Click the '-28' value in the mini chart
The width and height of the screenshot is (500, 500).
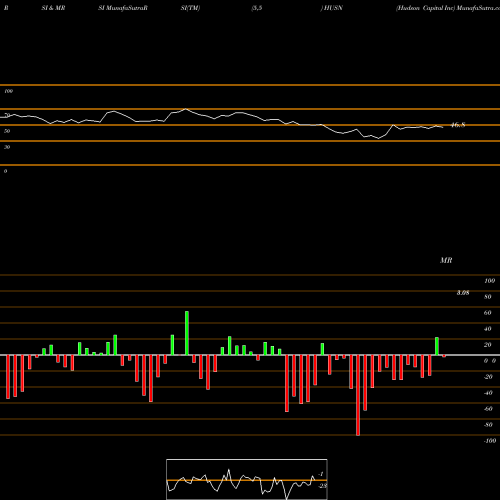pos(322,486)
